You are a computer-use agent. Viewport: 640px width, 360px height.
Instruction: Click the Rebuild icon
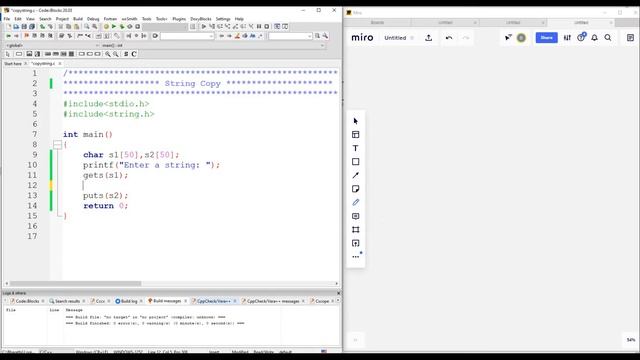tap(130, 27)
